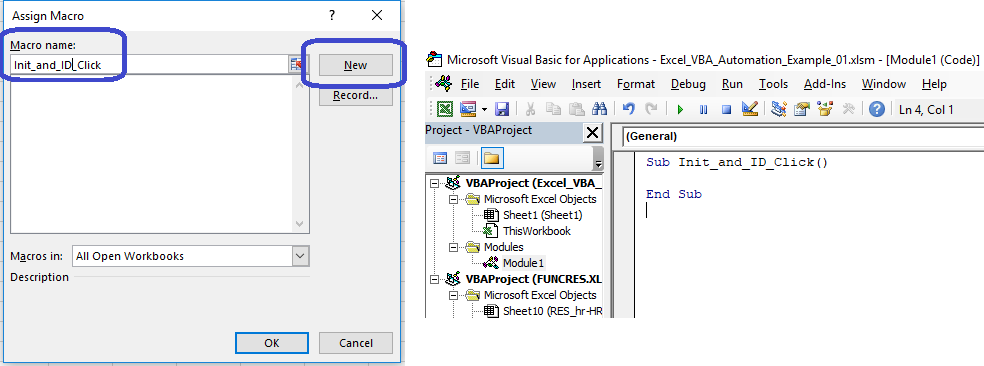Viewport: 984px width, 366px height.
Task: Open the Object Browser toolbar icon
Action: pyautogui.click(x=825, y=109)
